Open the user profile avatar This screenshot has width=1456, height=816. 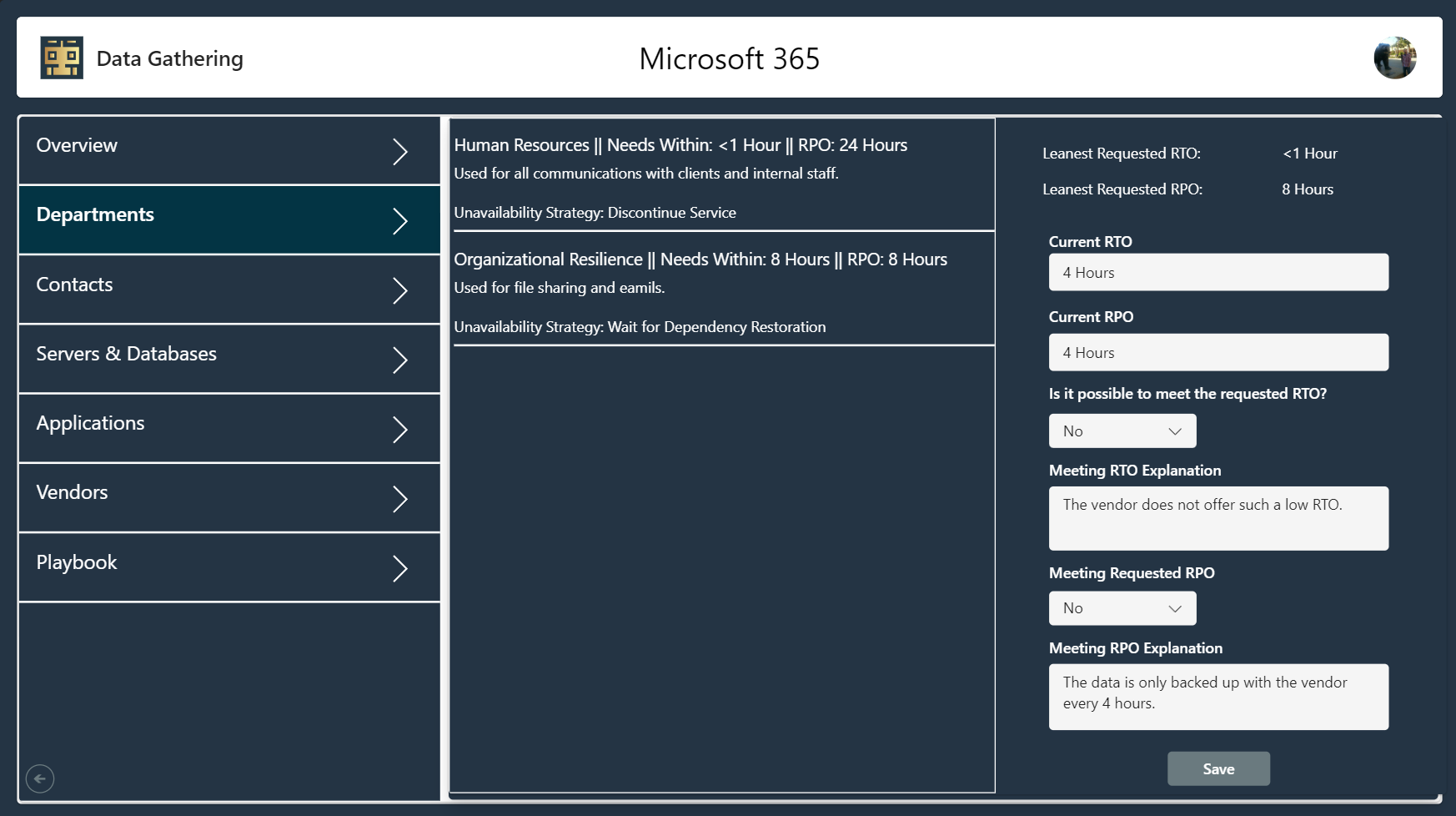[1395, 58]
